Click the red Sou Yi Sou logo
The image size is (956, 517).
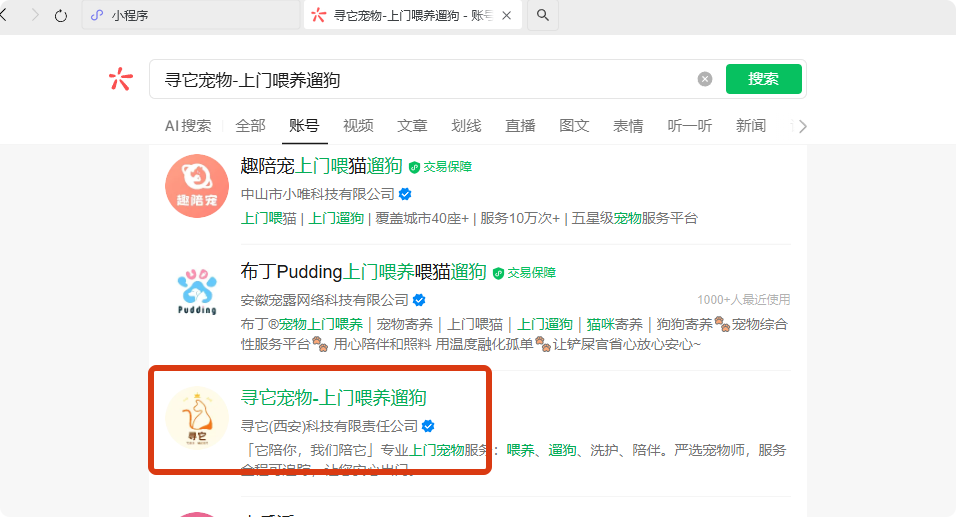click(121, 79)
